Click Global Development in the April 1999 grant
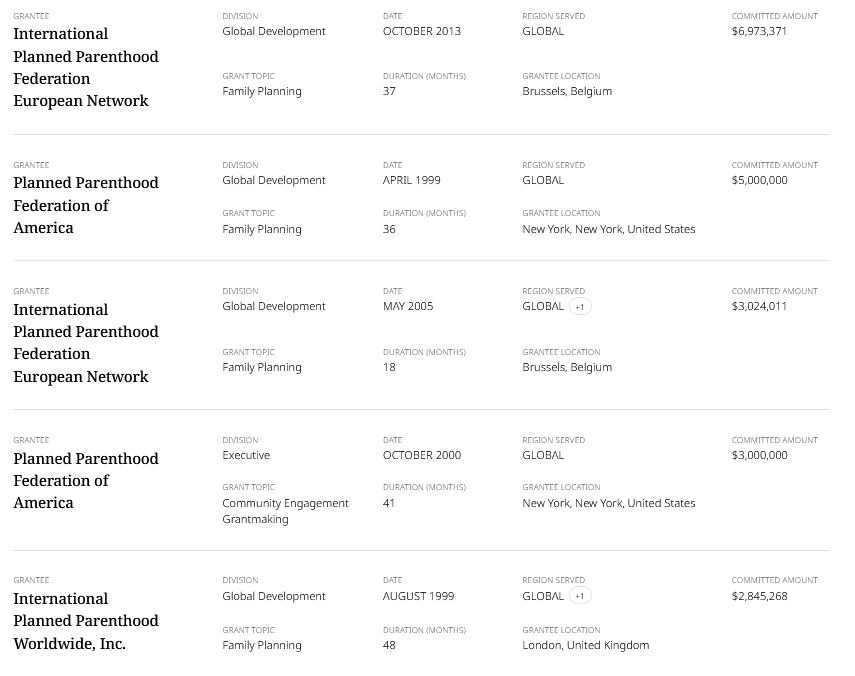 click(x=274, y=180)
